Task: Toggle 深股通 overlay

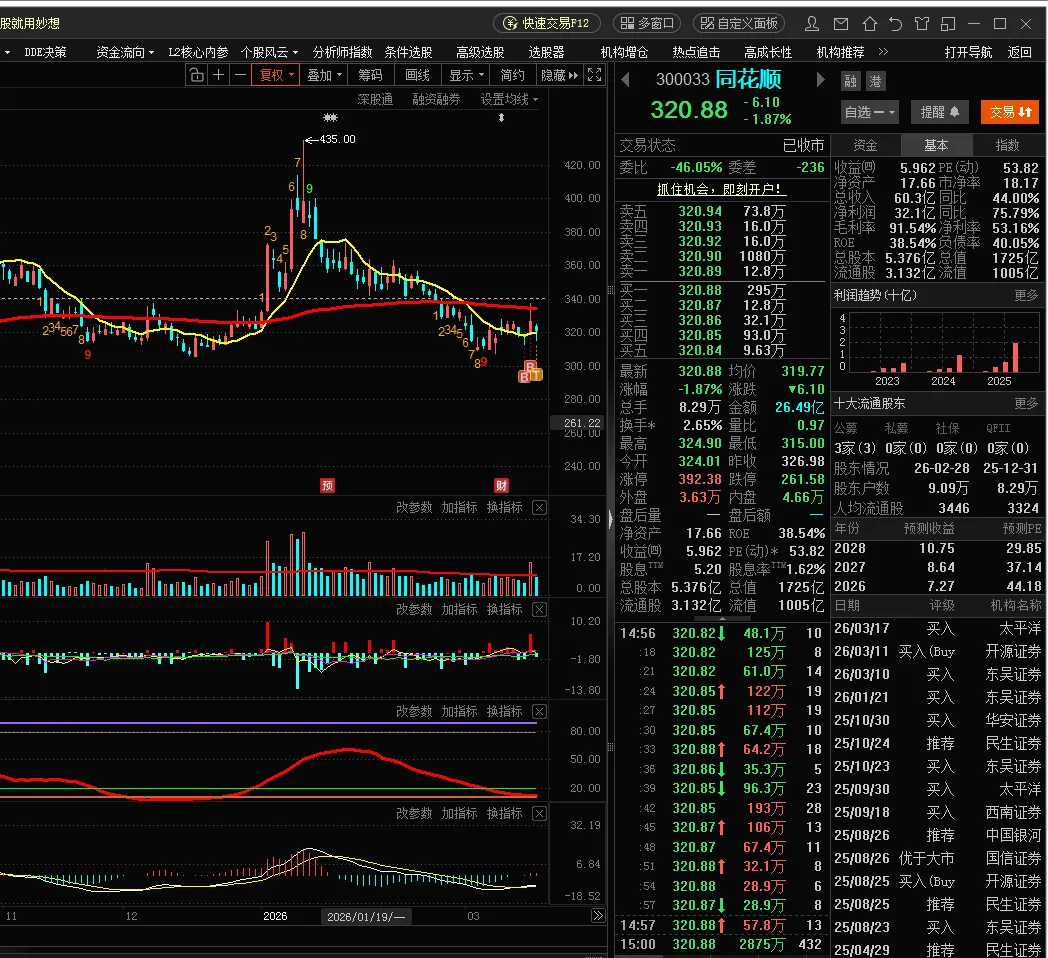Action: [375, 100]
